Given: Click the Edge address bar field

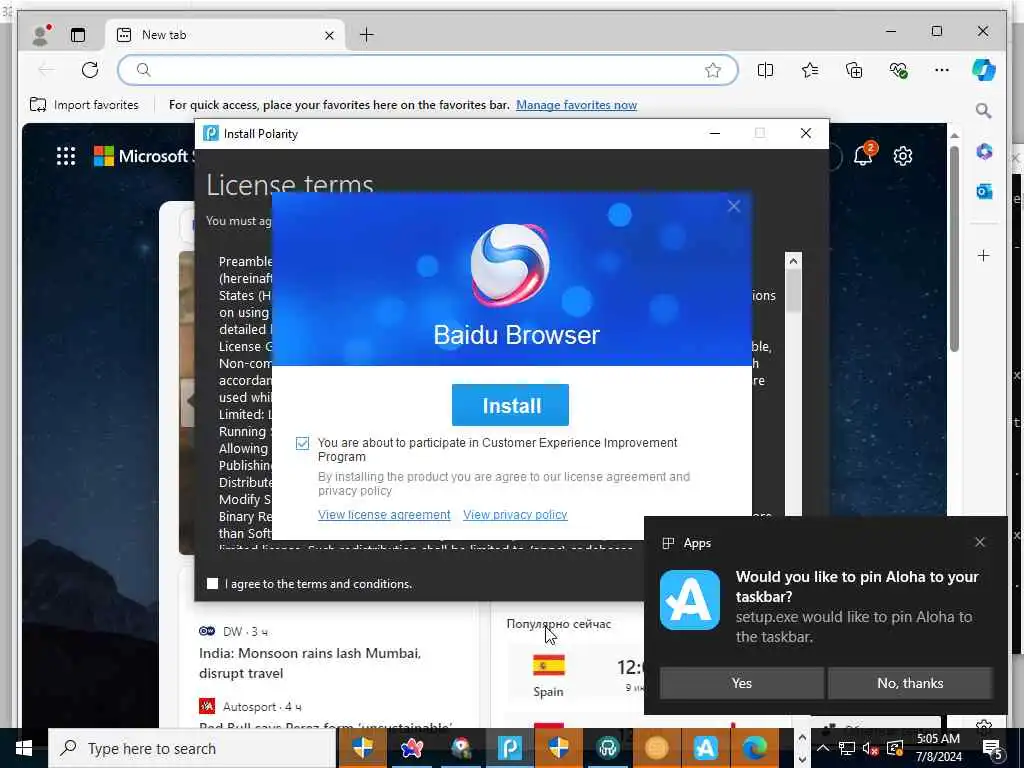Looking at the screenshot, I should (428, 70).
